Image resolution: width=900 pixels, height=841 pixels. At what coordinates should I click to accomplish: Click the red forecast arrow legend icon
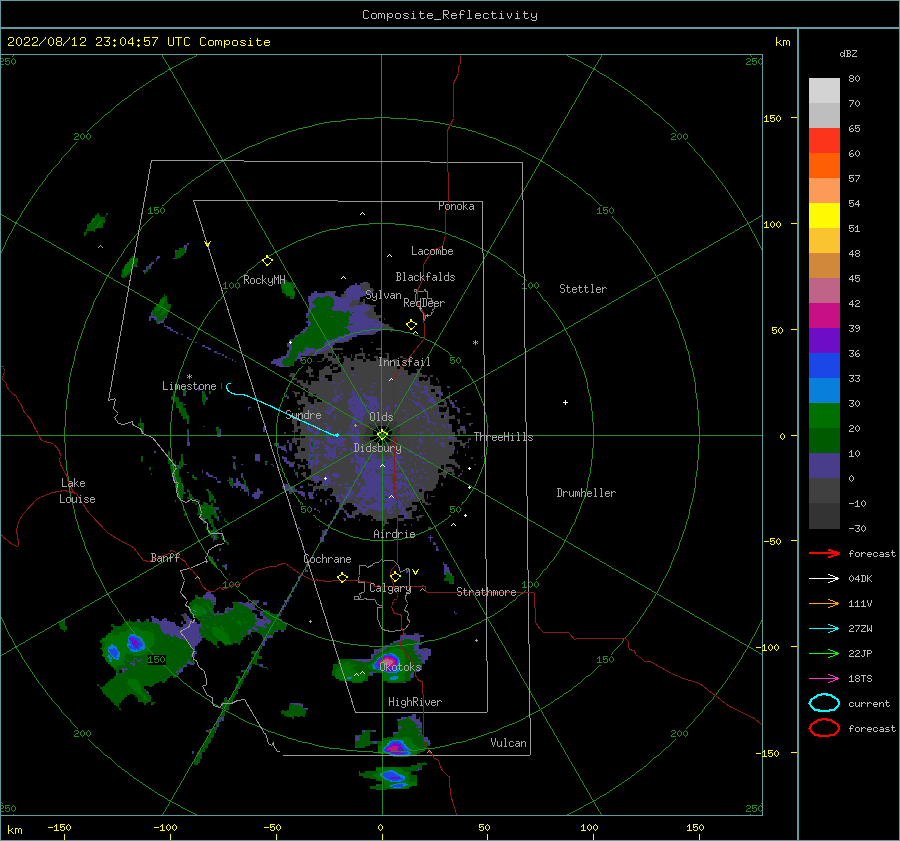coord(824,553)
